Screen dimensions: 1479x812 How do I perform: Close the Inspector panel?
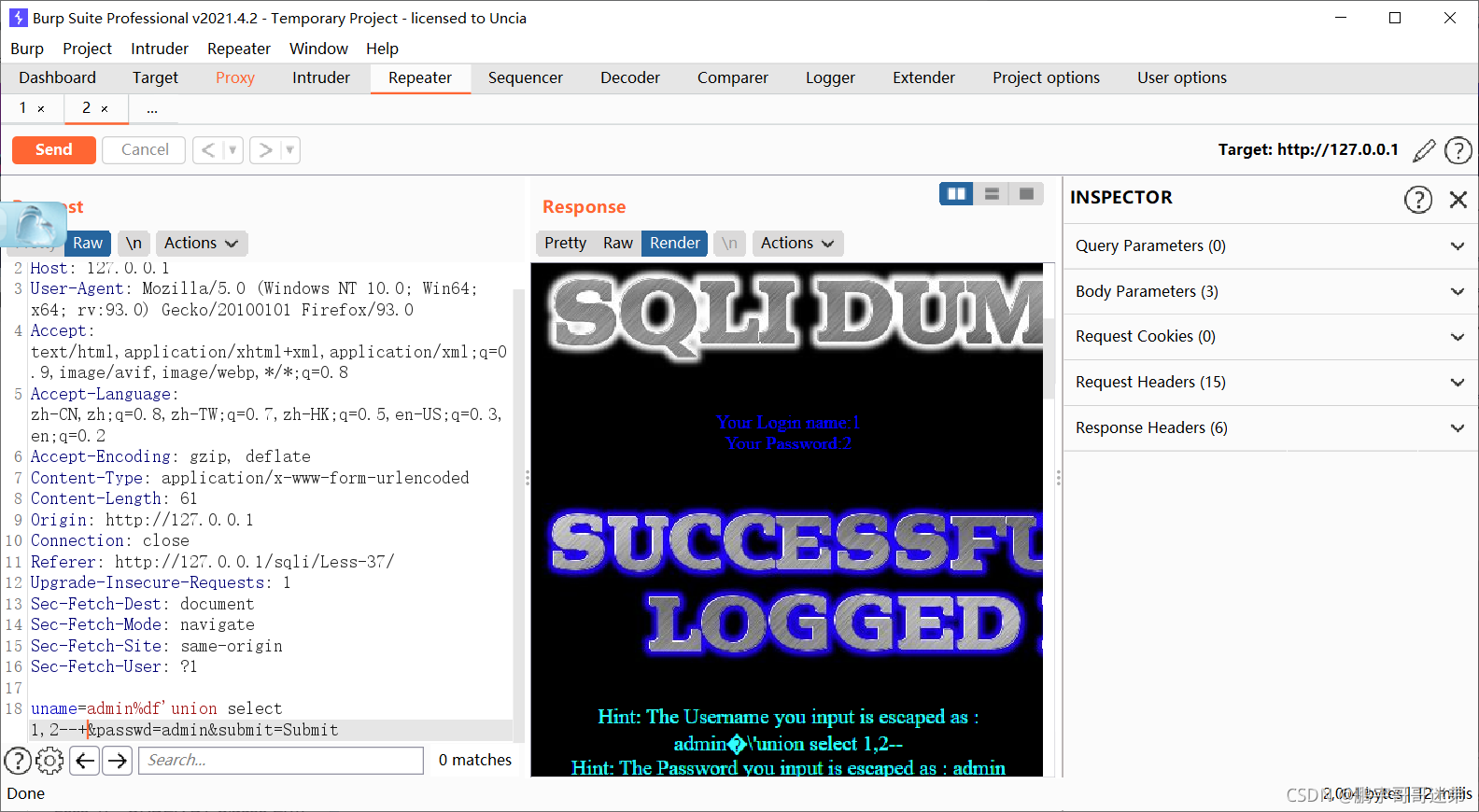point(1458,199)
